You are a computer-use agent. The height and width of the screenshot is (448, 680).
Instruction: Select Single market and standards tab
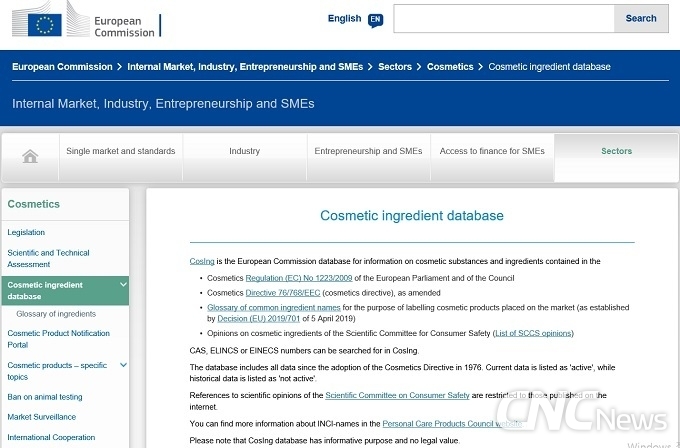click(121, 157)
